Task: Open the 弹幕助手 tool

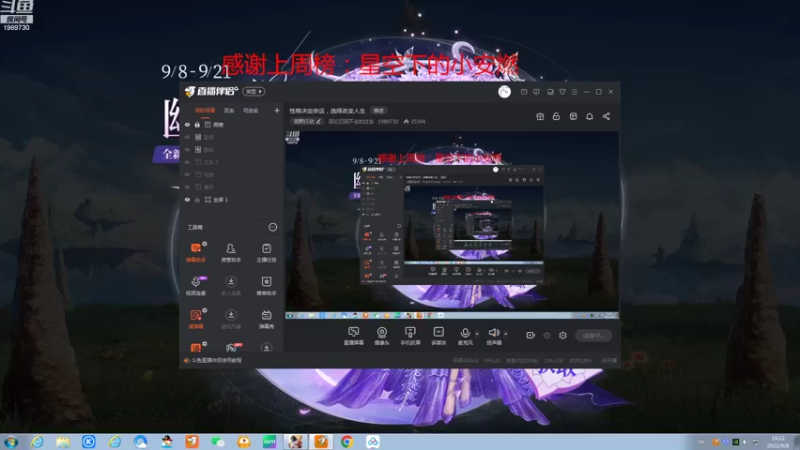Action: click(x=196, y=253)
